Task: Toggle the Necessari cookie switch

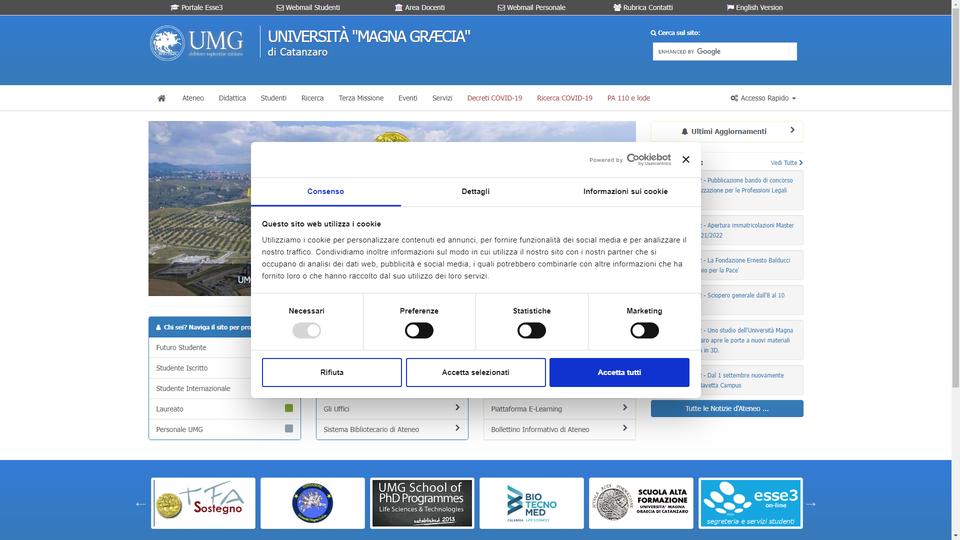Action: click(x=307, y=331)
